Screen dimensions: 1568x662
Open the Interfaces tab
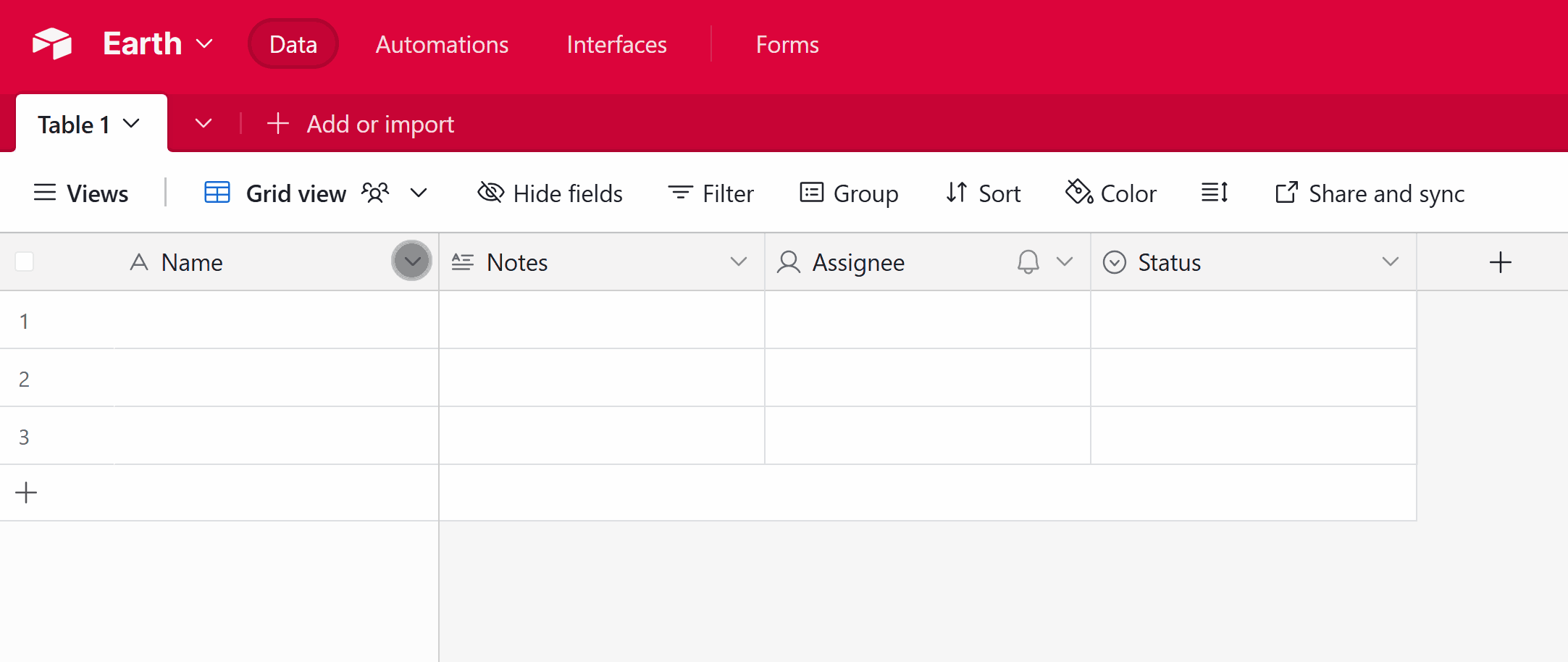coord(616,44)
